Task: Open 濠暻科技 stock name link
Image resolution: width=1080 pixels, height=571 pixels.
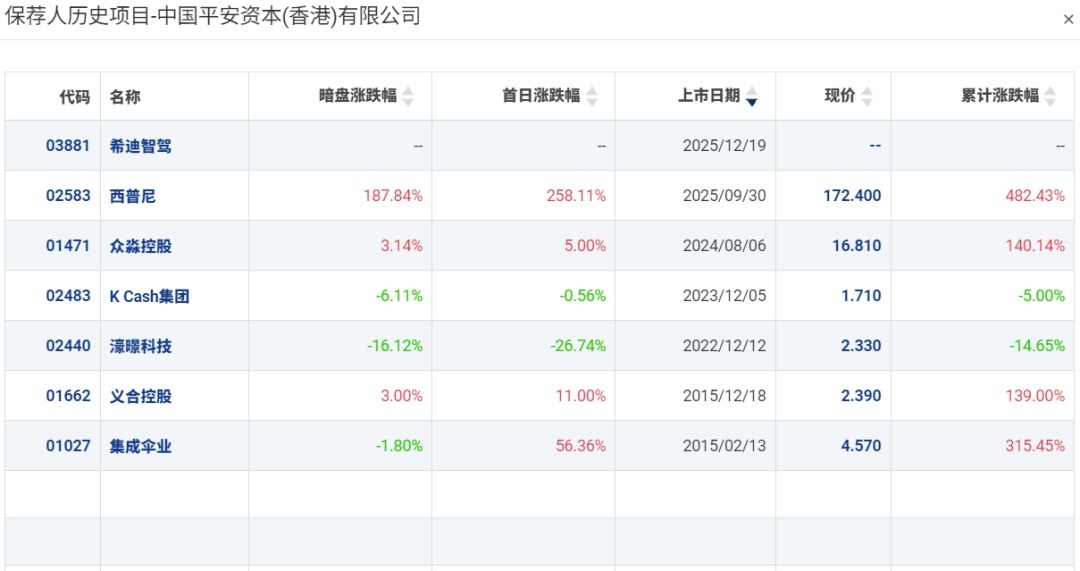Action: pos(141,346)
